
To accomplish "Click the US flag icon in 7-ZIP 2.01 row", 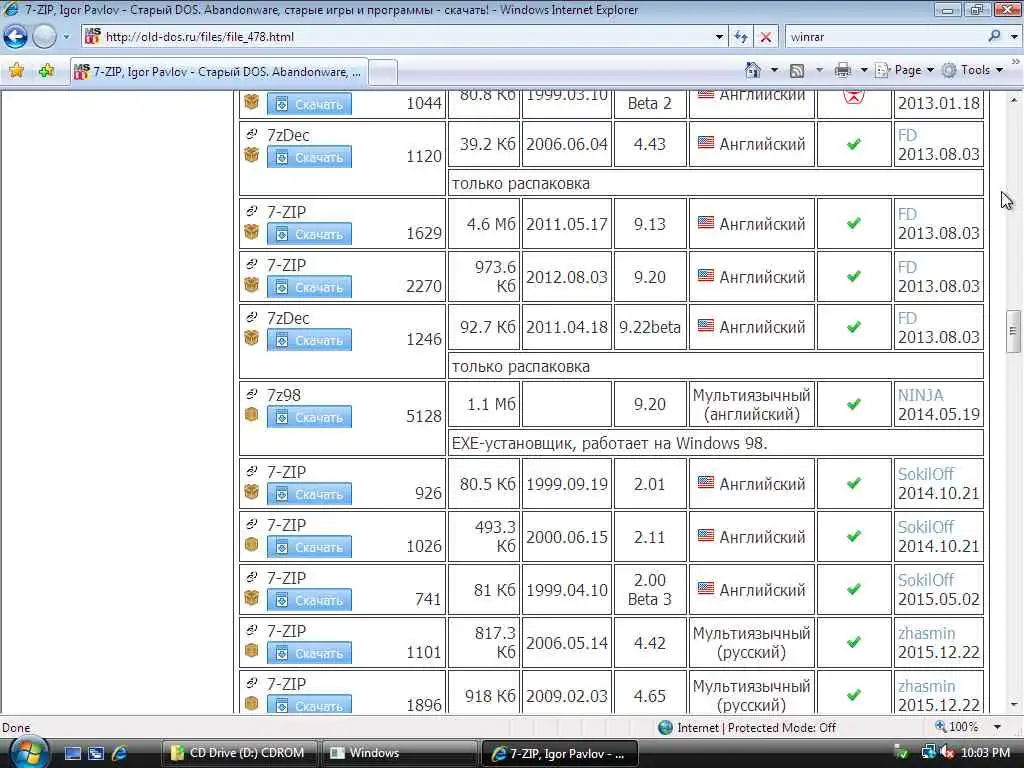I will pyautogui.click(x=706, y=483).
